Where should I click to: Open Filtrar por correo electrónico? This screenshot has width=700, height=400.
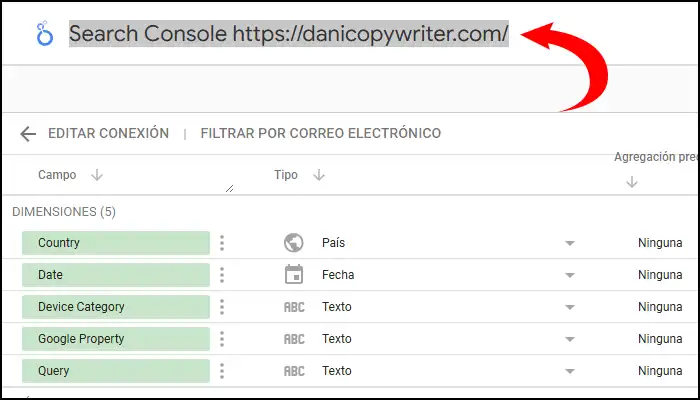coord(321,133)
